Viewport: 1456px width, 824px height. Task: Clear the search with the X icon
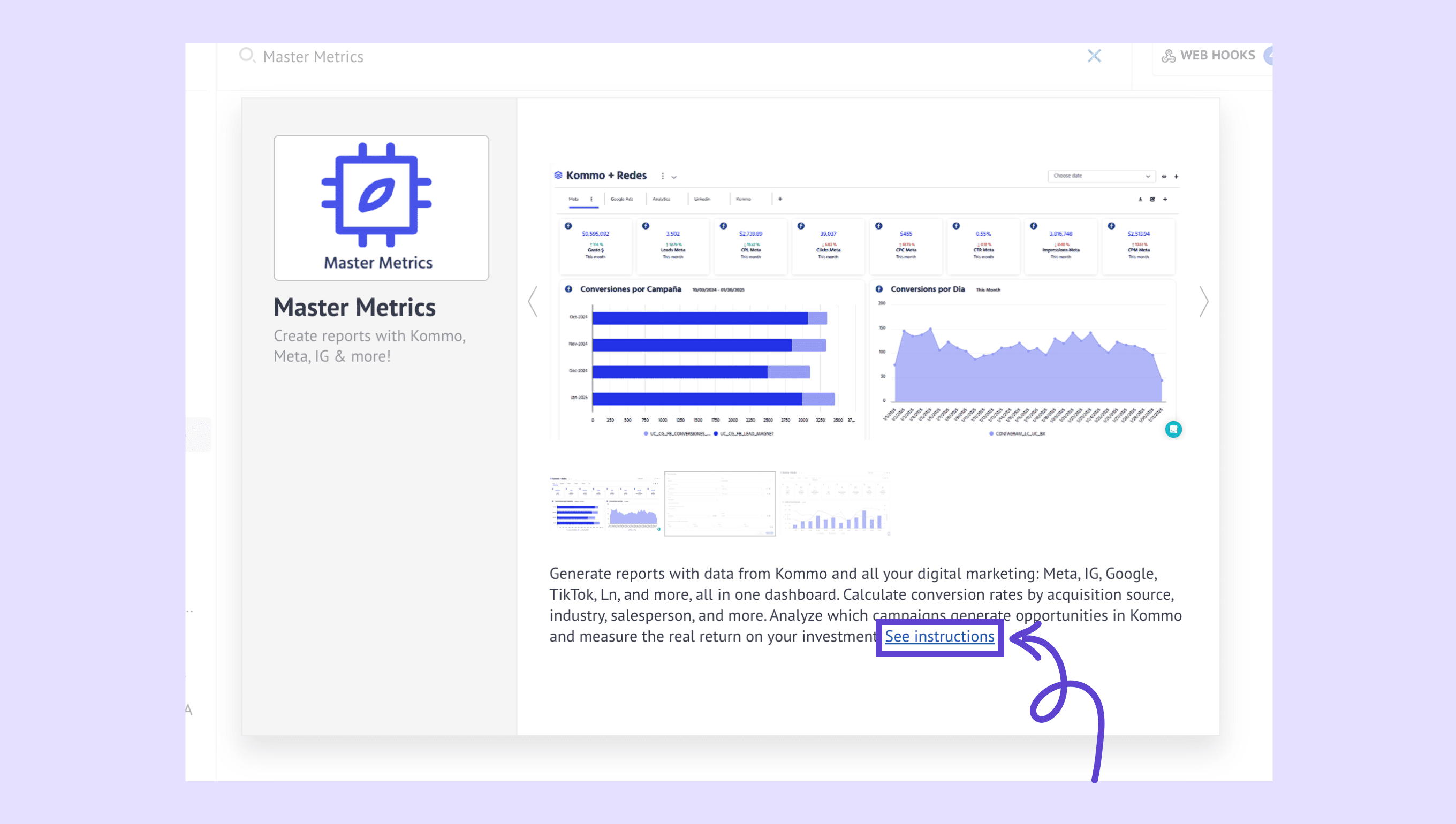pyautogui.click(x=1094, y=56)
